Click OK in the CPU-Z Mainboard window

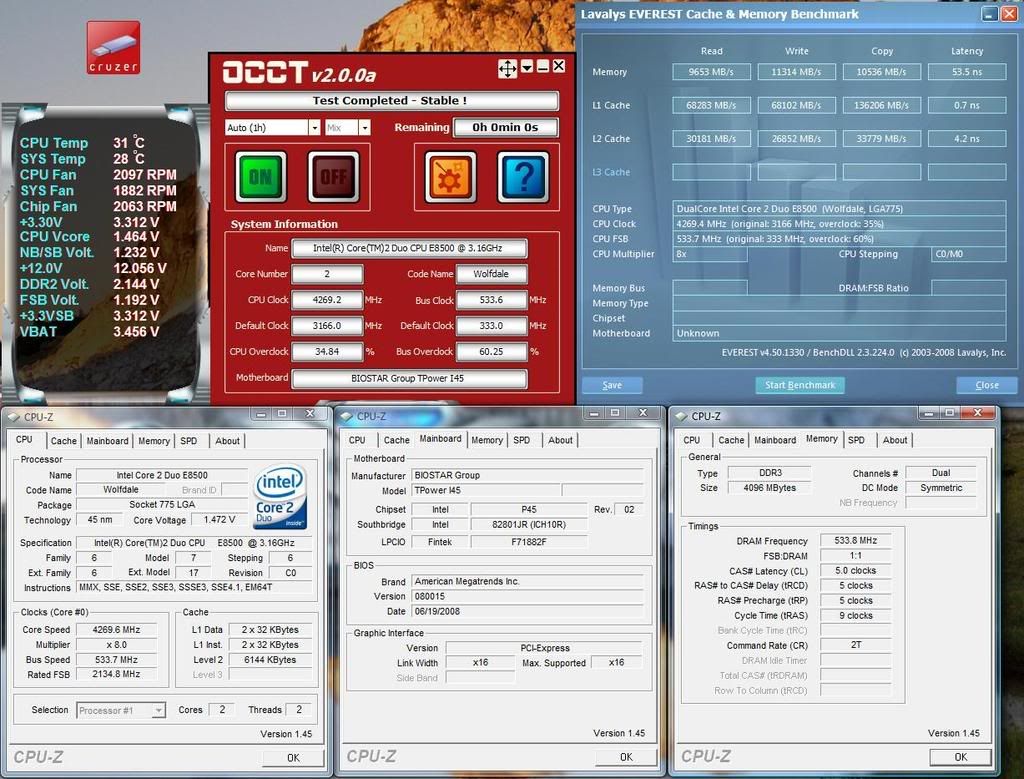coord(626,757)
